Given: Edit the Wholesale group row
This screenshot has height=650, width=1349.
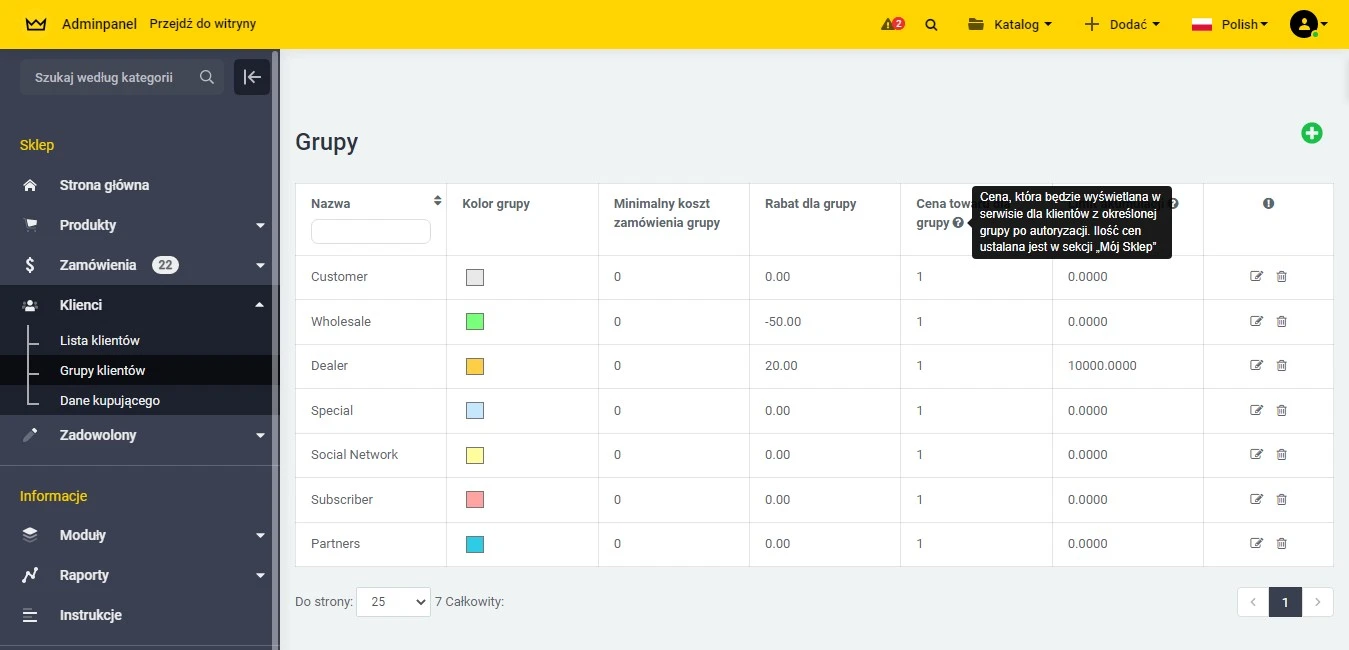Looking at the screenshot, I should point(1256,321).
